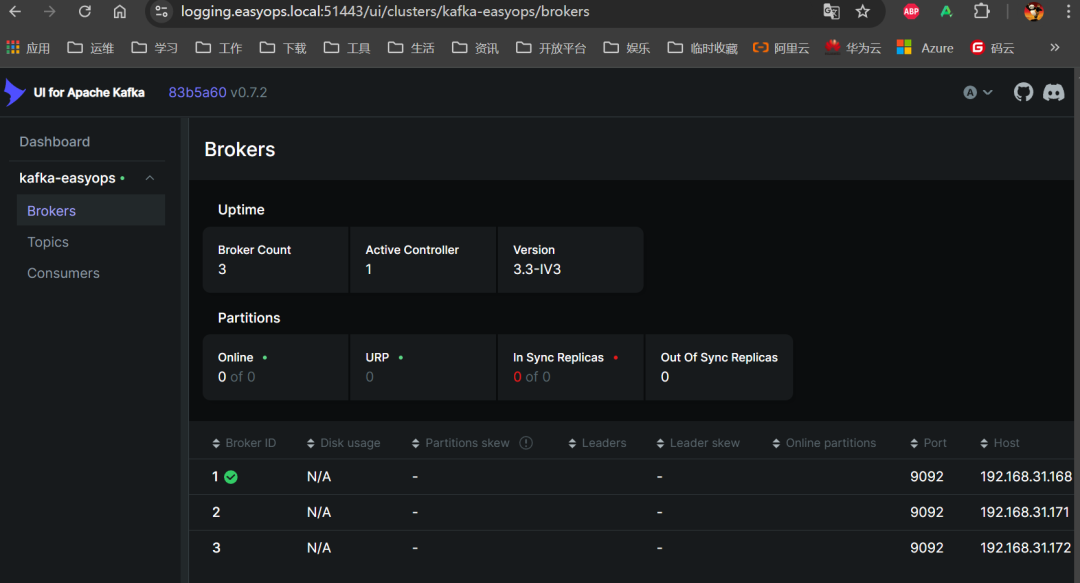
Task: Open the Discord icon link
Action: pos(1054,92)
